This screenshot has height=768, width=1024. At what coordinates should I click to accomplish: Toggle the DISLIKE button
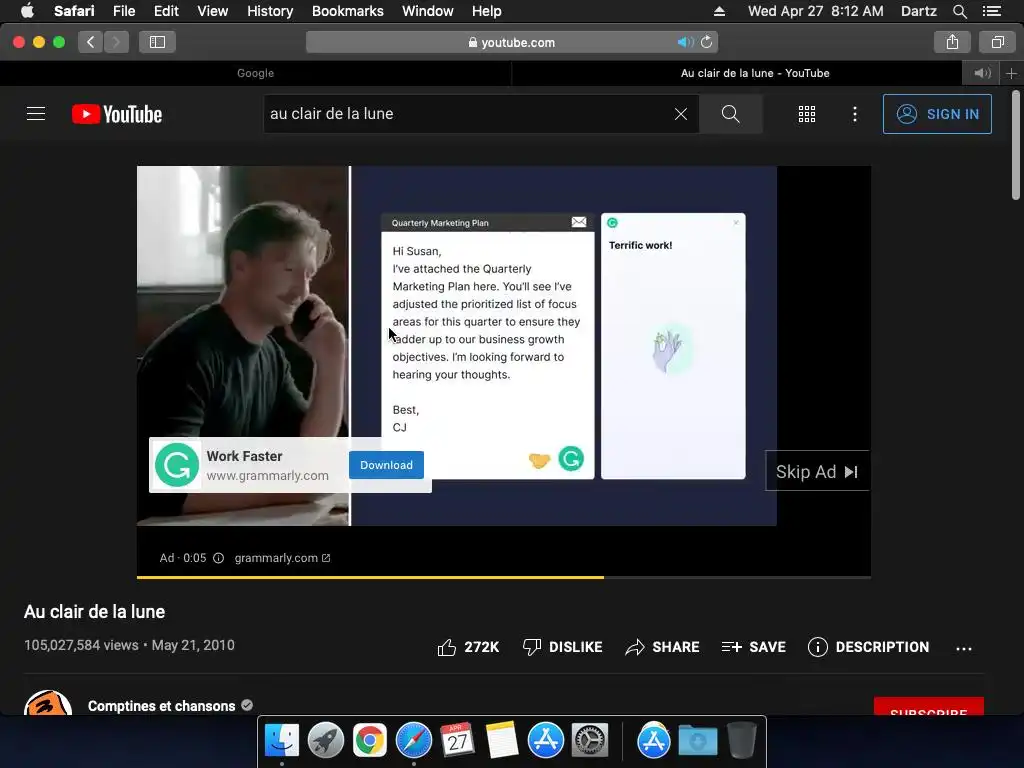(x=562, y=647)
